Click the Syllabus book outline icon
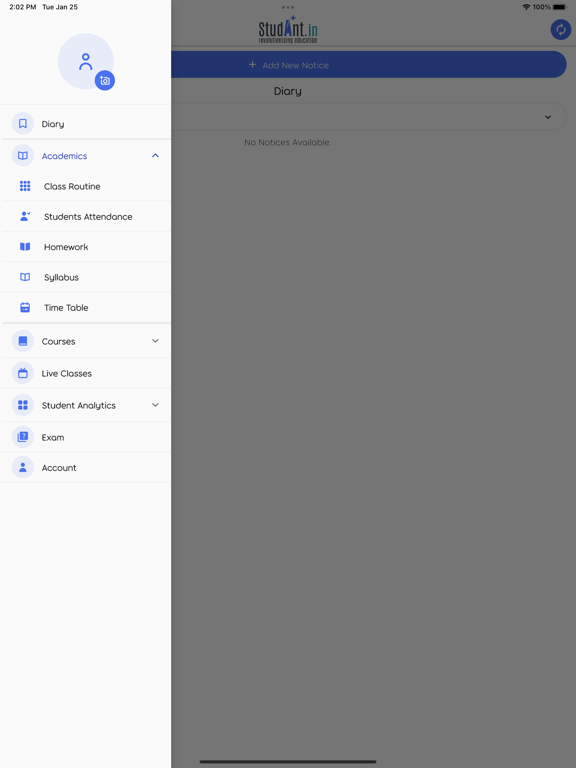 point(25,277)
